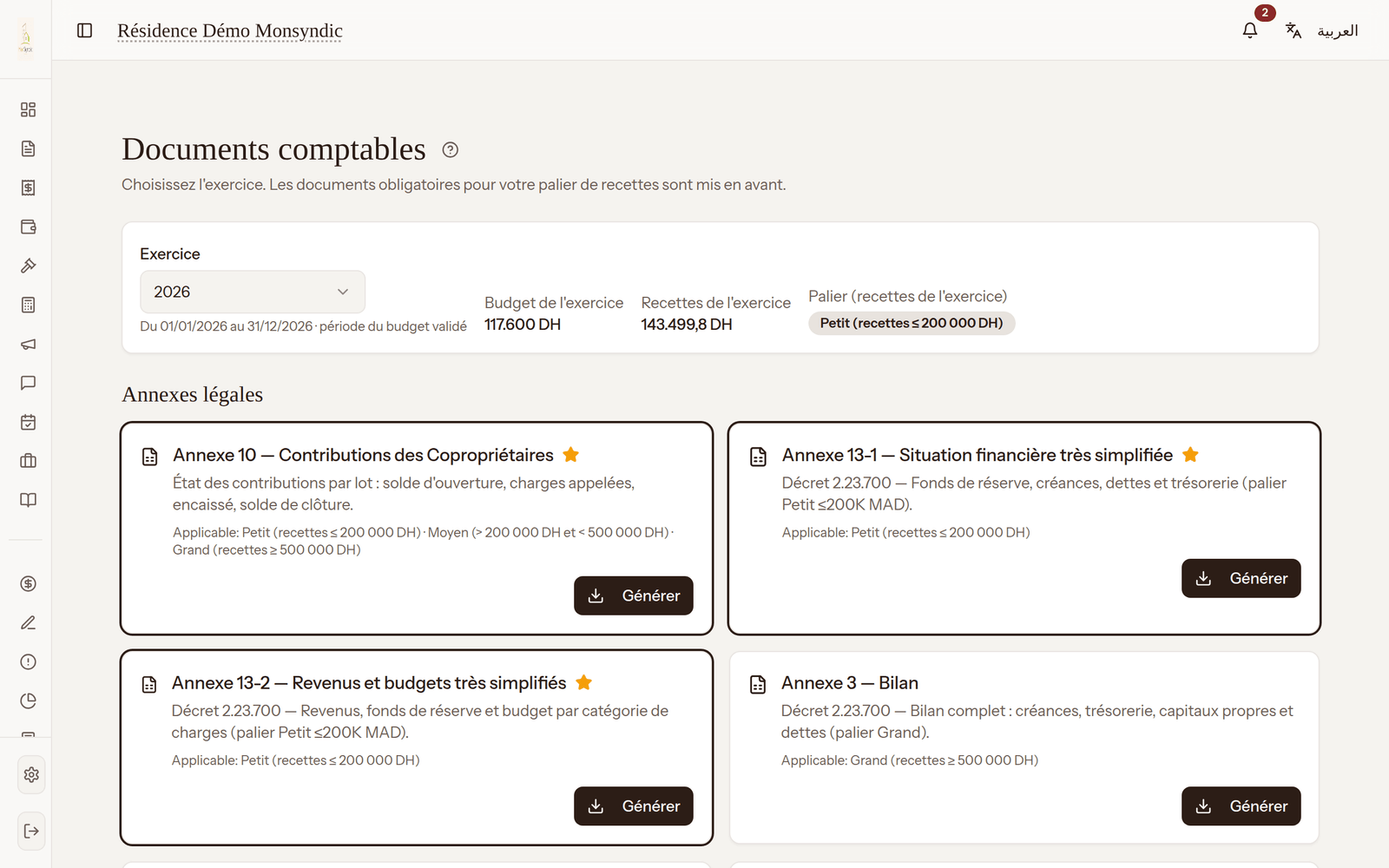This screenshot has height=868, width=1389.
Task: Generate Annexe 3 Bilan document
Action: point(1241,806)
